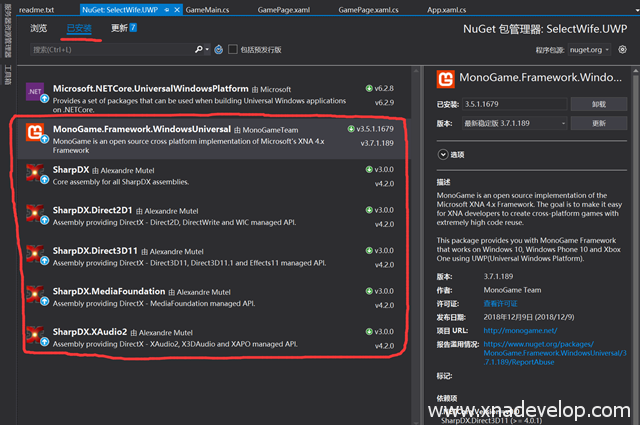Switch to the 更新 updates tab
The height and width of the screenshot is (425, 640).
(124, 28)
